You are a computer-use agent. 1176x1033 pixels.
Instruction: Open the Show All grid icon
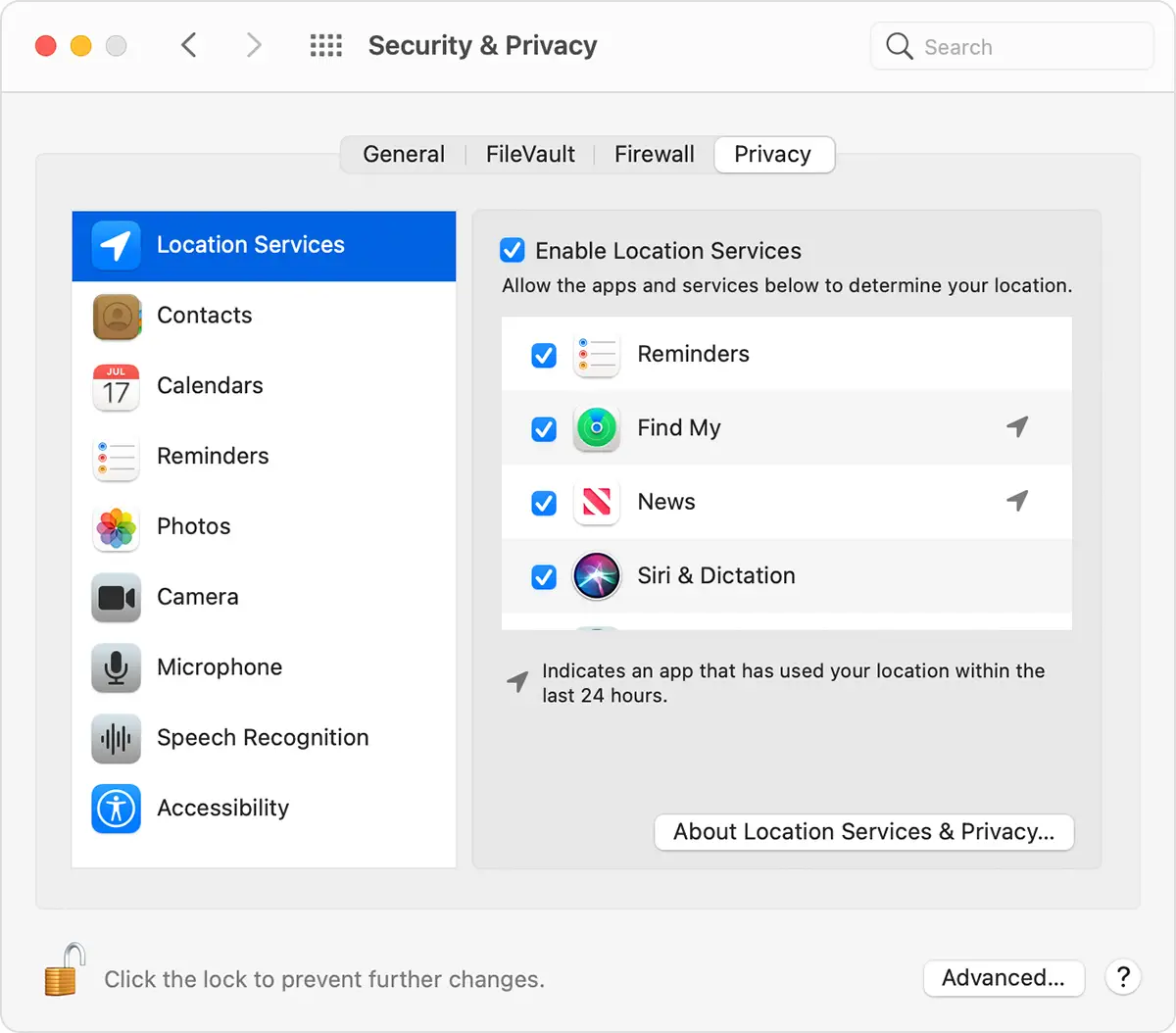326,46
